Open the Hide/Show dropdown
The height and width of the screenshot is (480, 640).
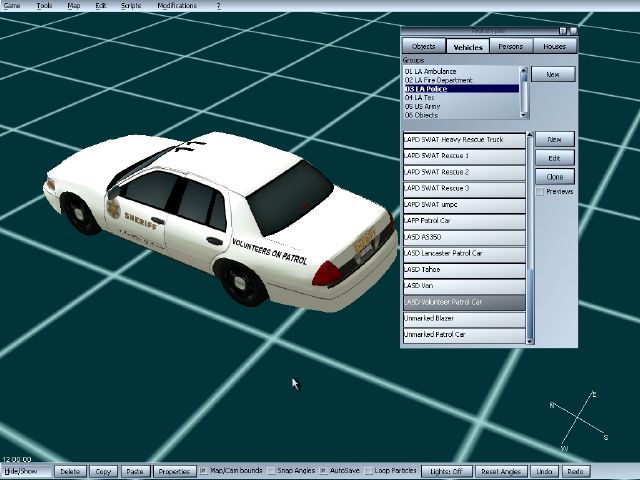click(26, 471)
